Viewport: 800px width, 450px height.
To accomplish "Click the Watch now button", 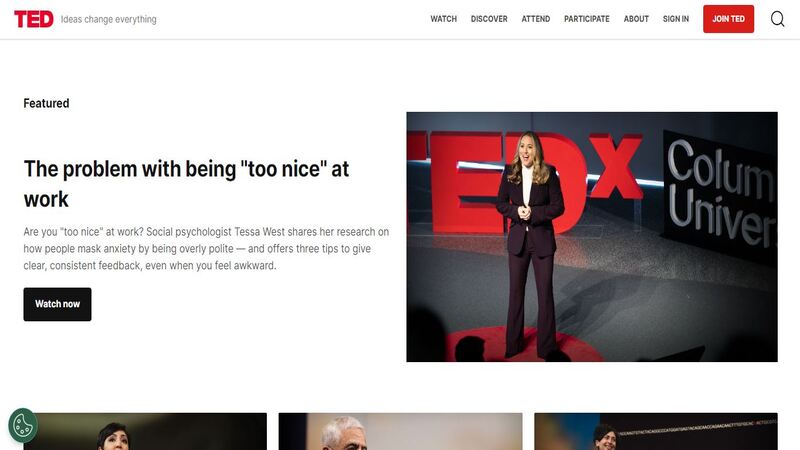I will (x=57, y=304).
